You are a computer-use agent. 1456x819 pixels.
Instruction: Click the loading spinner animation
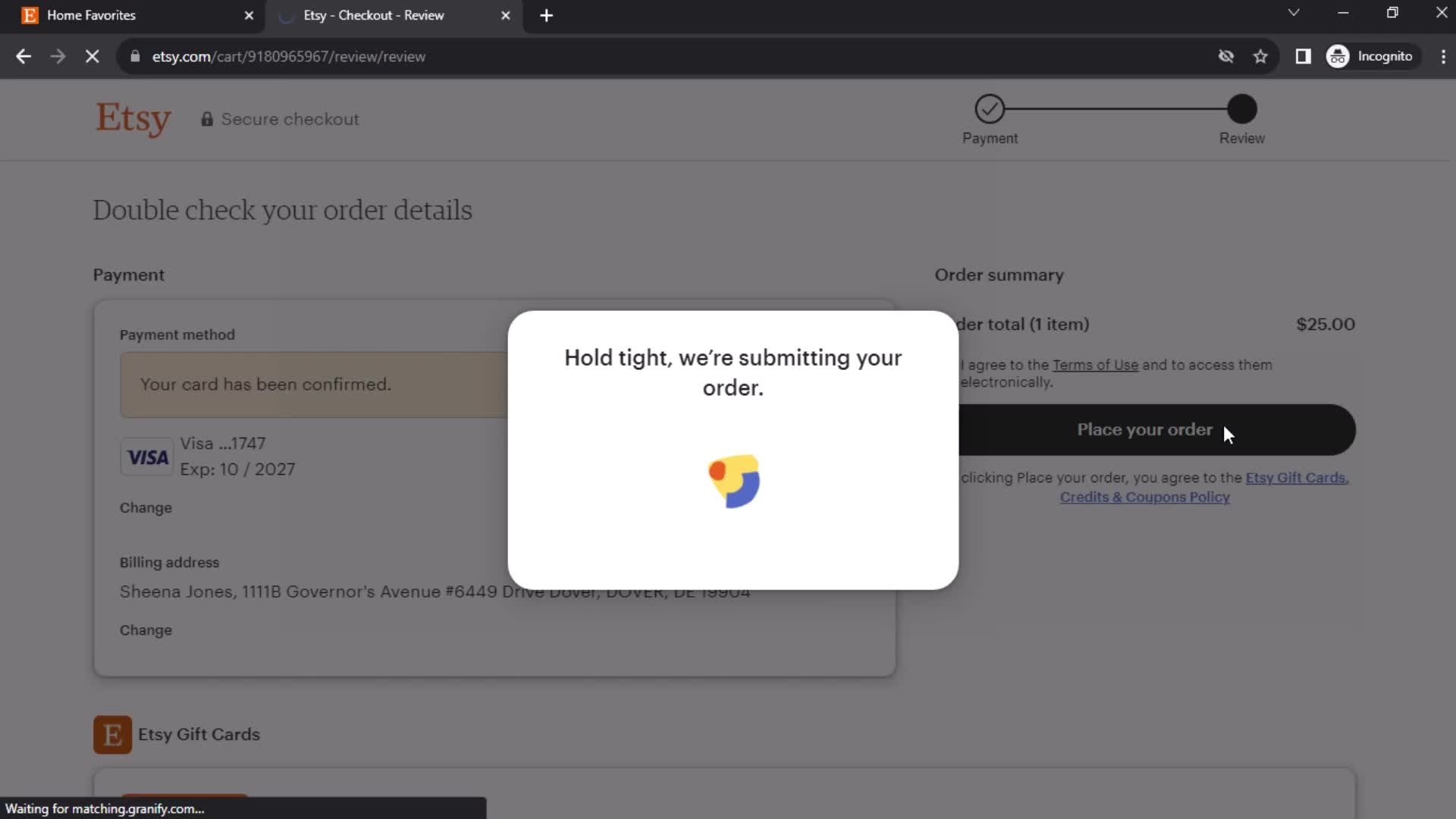[x=733, y=481]
